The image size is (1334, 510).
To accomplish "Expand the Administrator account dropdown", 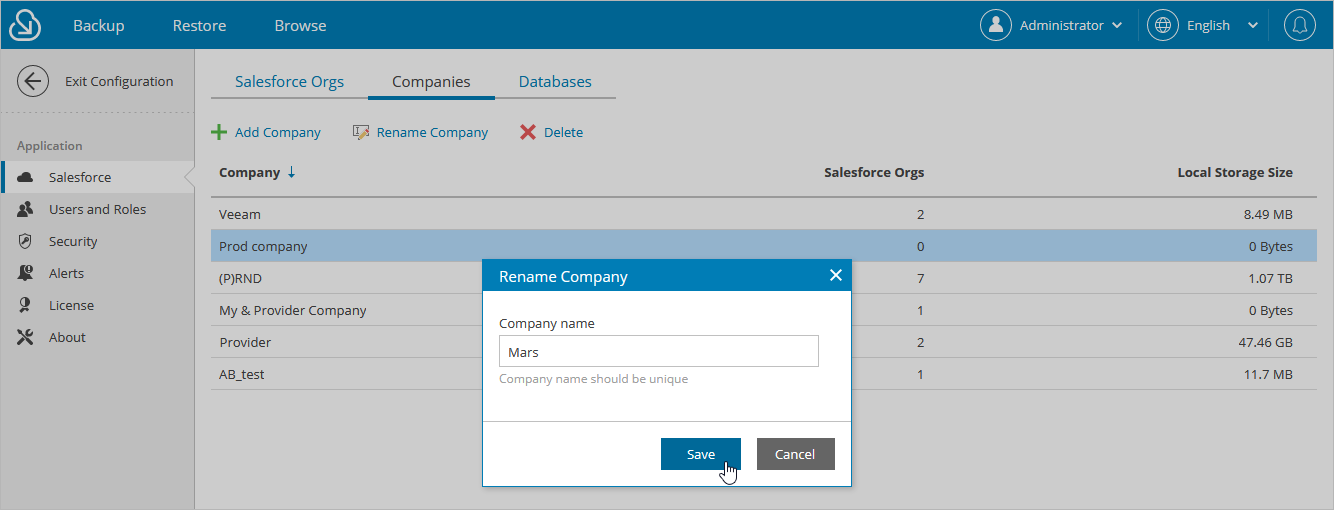I will click(x=1052, y=25).
